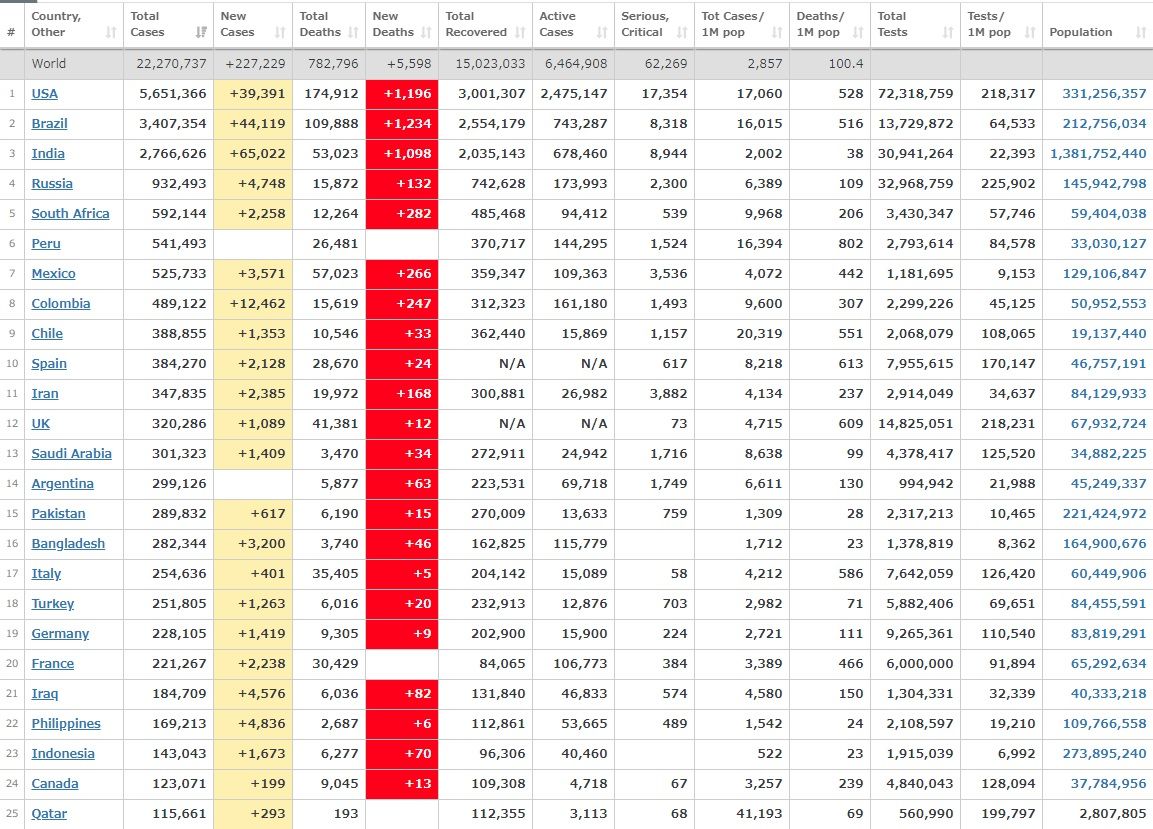Image resolution: width=1153 pixels, height=829 pixels.
Task: Sort by Deaths/1M pop arrow icon
Action: [858, 33]
